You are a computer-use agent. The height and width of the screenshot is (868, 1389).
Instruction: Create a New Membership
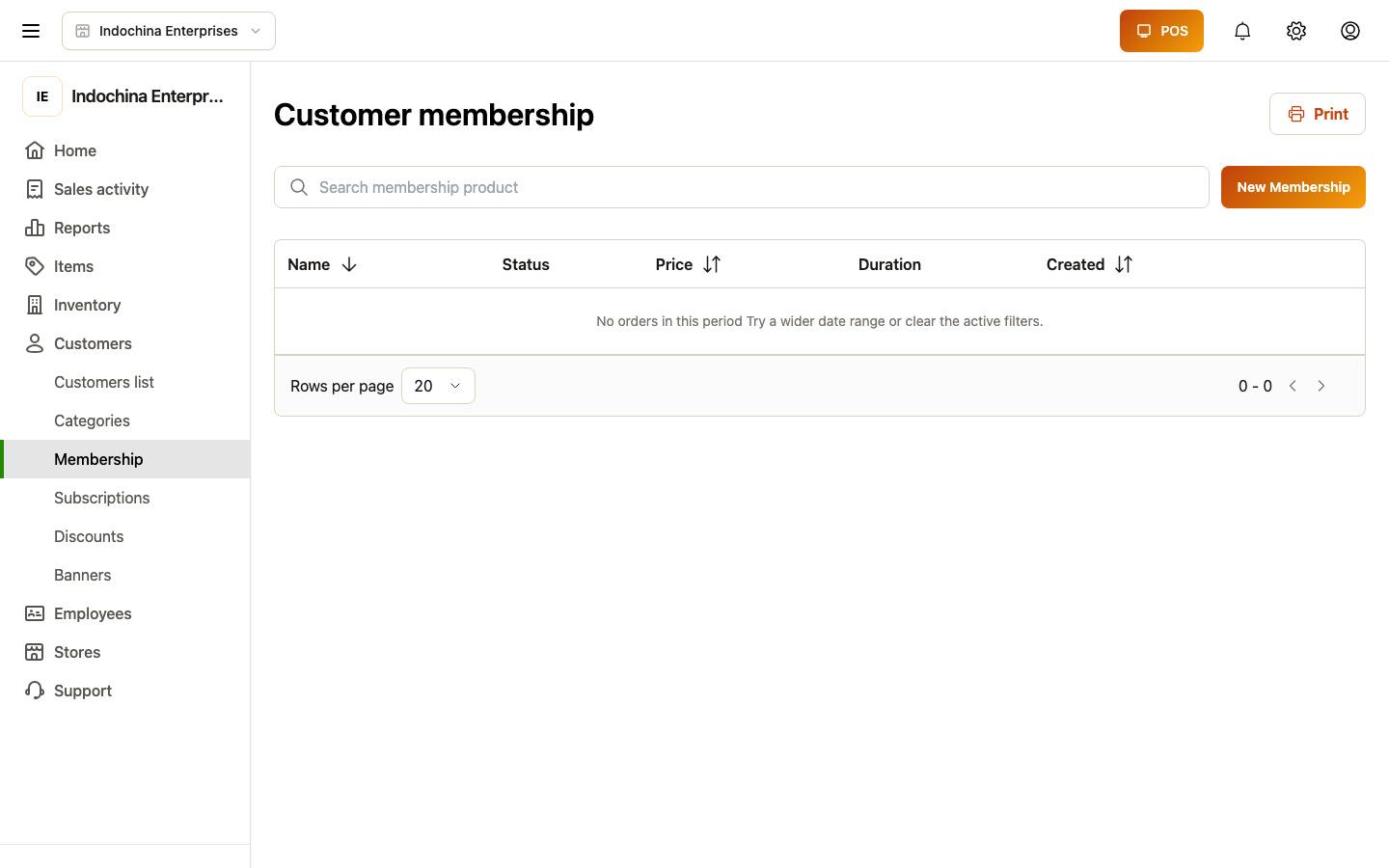tap(1294, 187)
